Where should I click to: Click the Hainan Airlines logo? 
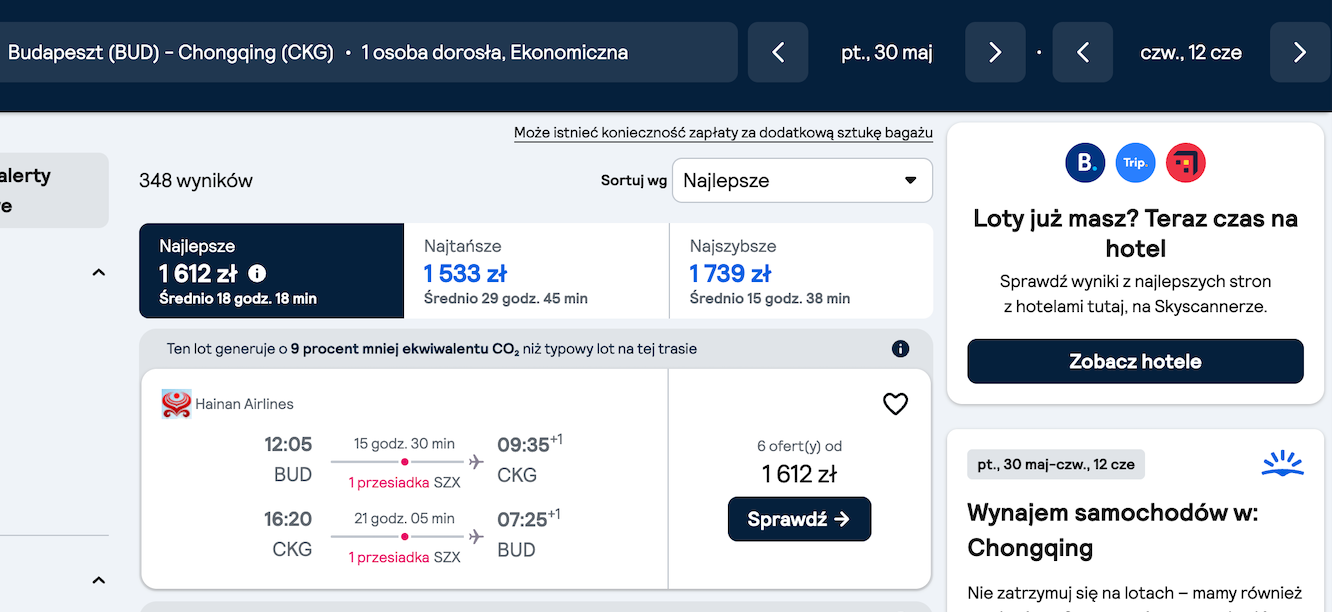tap(176, 404)
